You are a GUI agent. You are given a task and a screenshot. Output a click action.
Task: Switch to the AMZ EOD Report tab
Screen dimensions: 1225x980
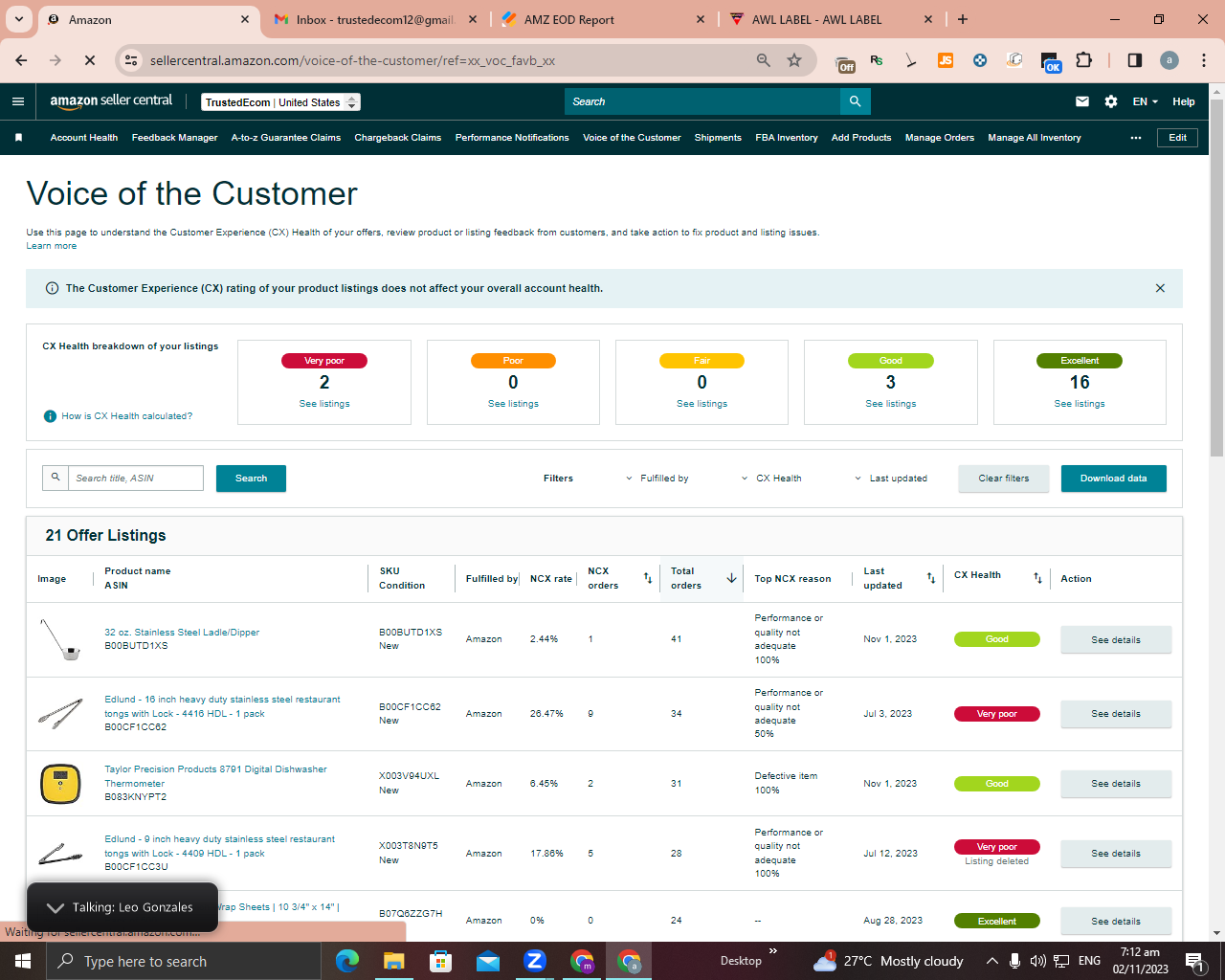pos(604,19)
